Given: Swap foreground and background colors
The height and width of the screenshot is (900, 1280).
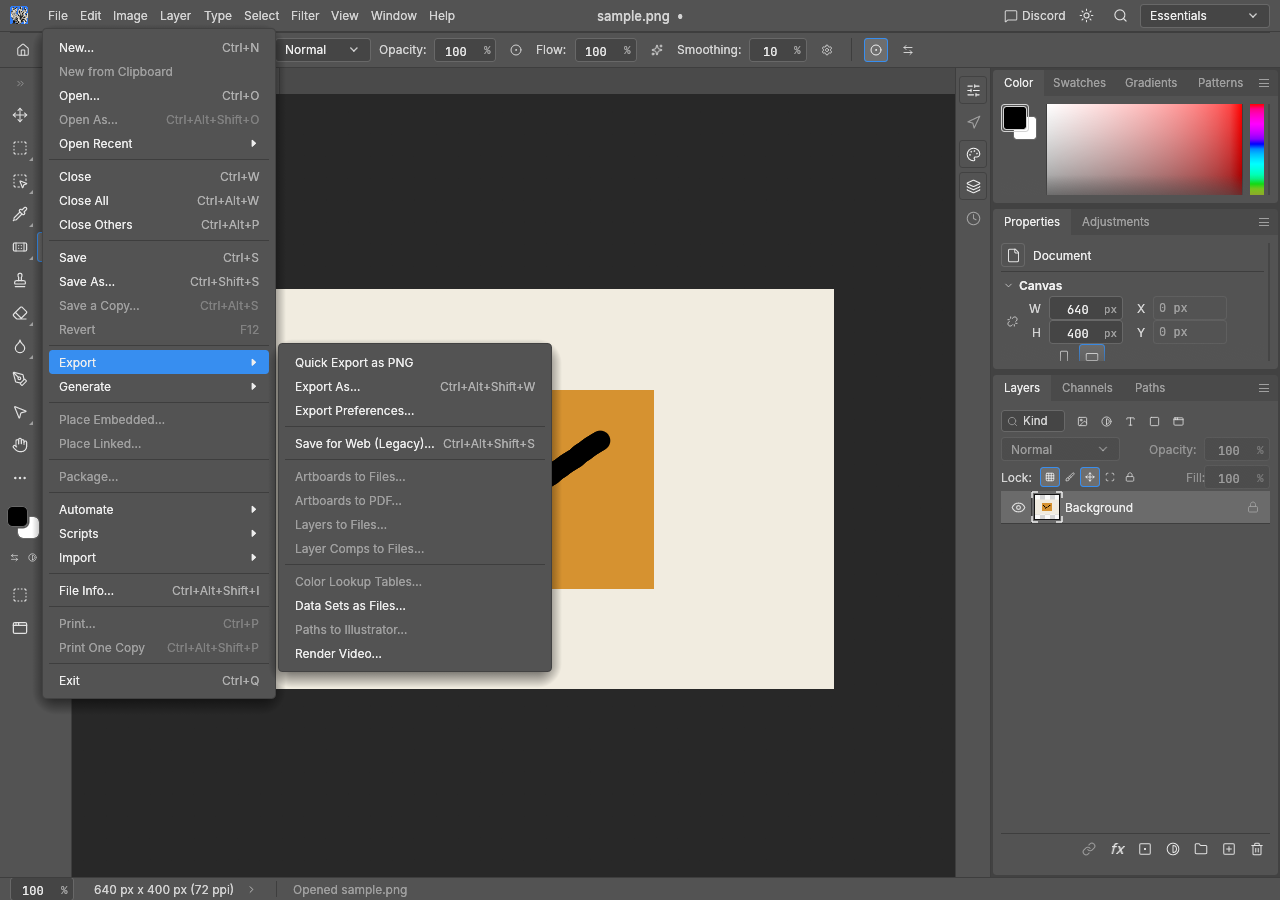Looking at the screenshot, I should (14, 557).
